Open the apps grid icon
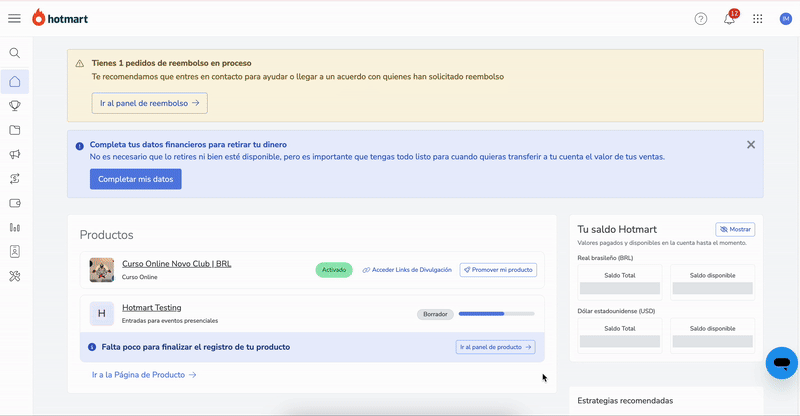 (758, 19)
